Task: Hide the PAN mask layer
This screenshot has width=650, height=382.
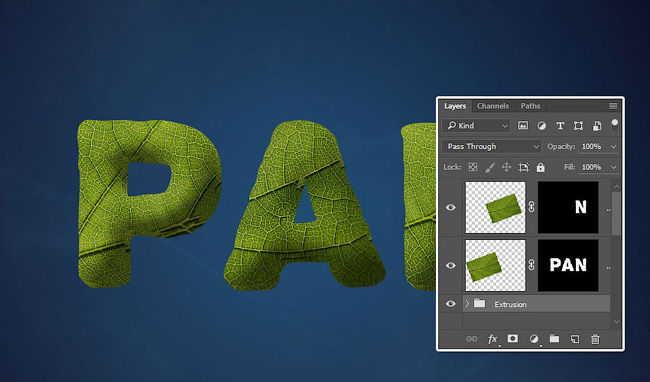Action: point(451,266)
